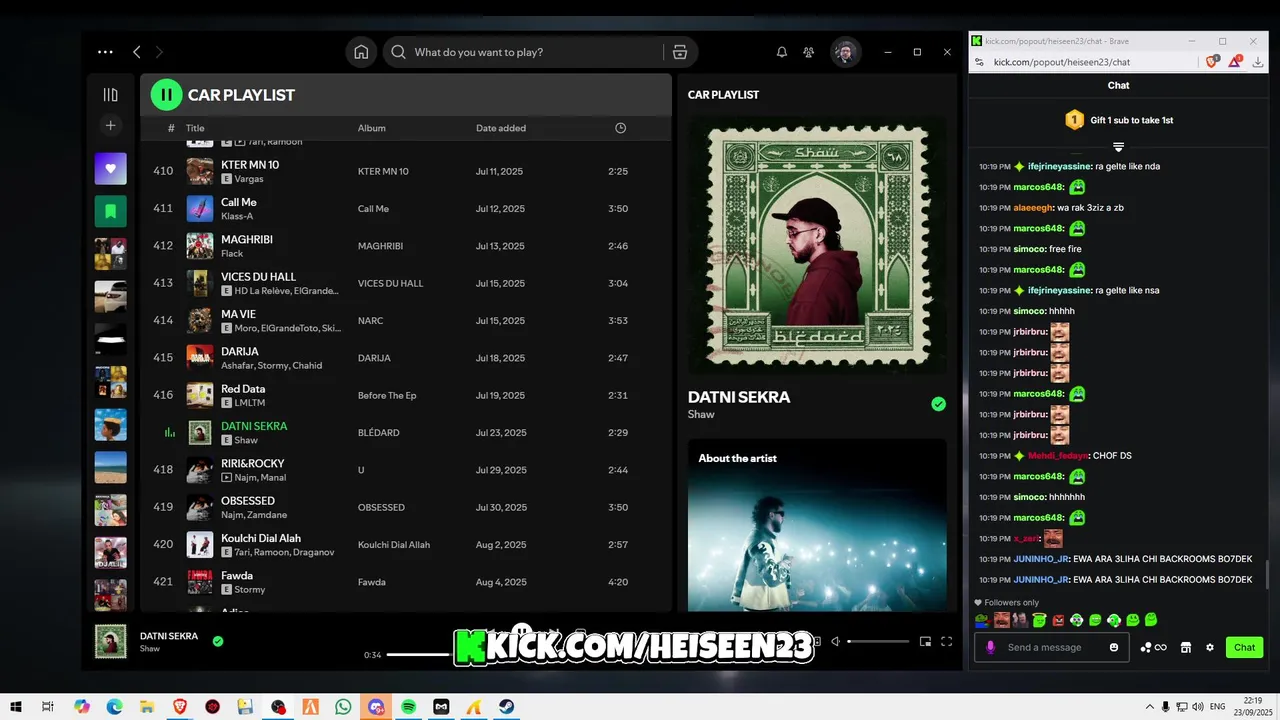
Task: Open Brave Rewards triangle icon
Action: pyautogui.click(x=1236, y=62)
